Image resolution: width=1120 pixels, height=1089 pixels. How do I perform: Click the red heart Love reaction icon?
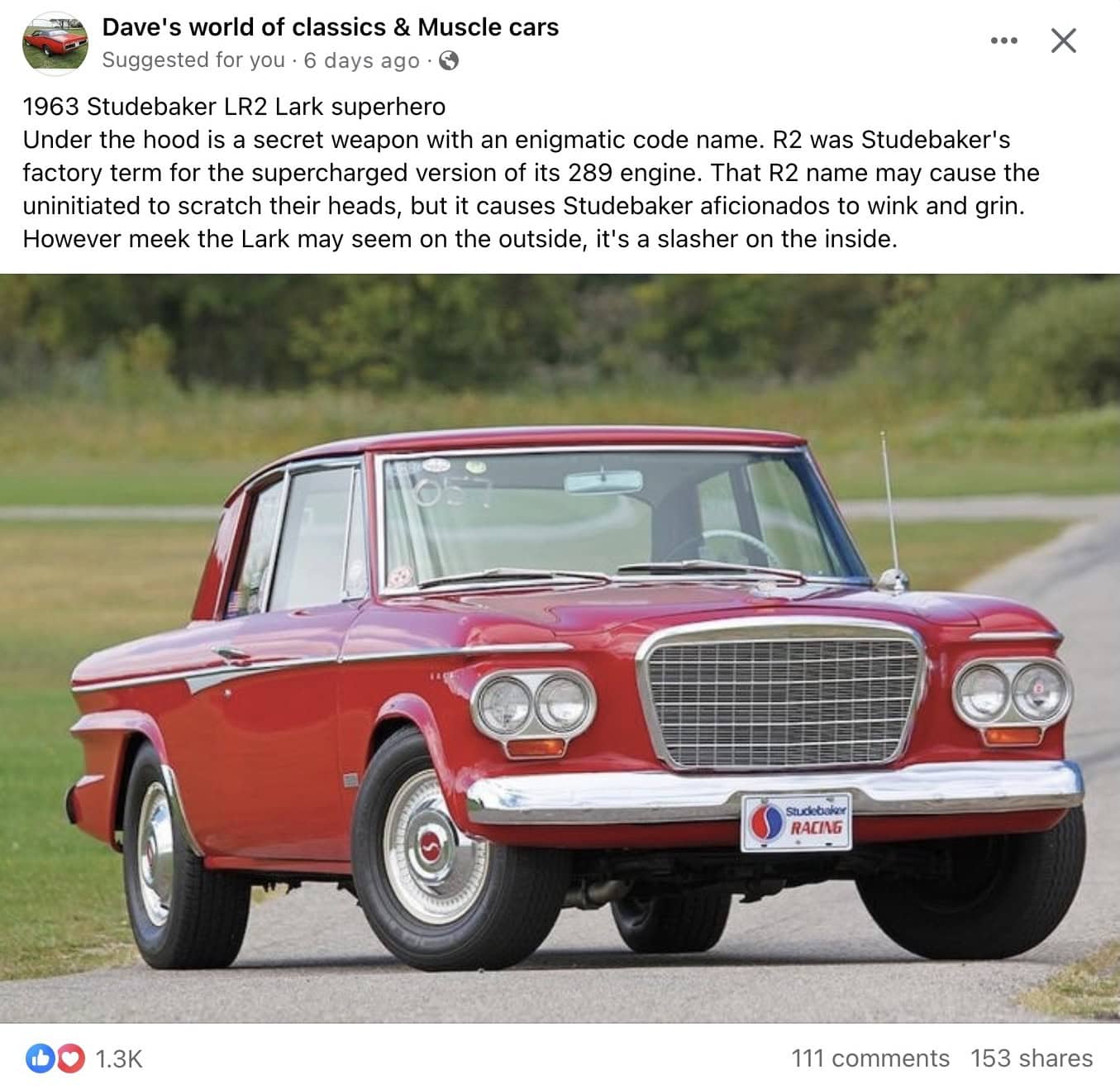pyautogui.click(x=71, y=1058)
